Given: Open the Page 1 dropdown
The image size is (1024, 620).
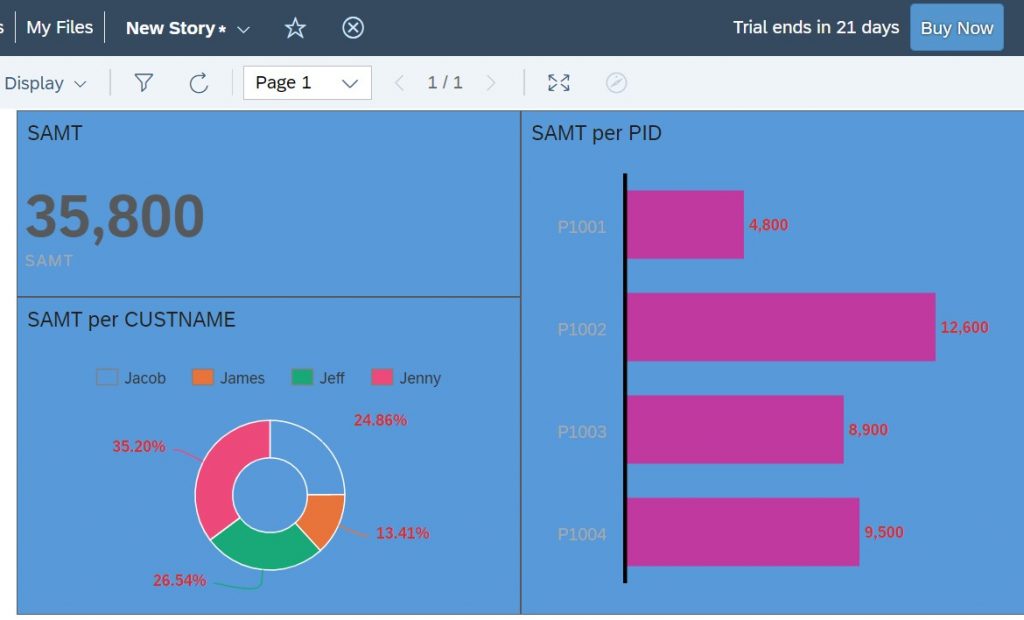Looking at the screenshot, I should 307,83.
